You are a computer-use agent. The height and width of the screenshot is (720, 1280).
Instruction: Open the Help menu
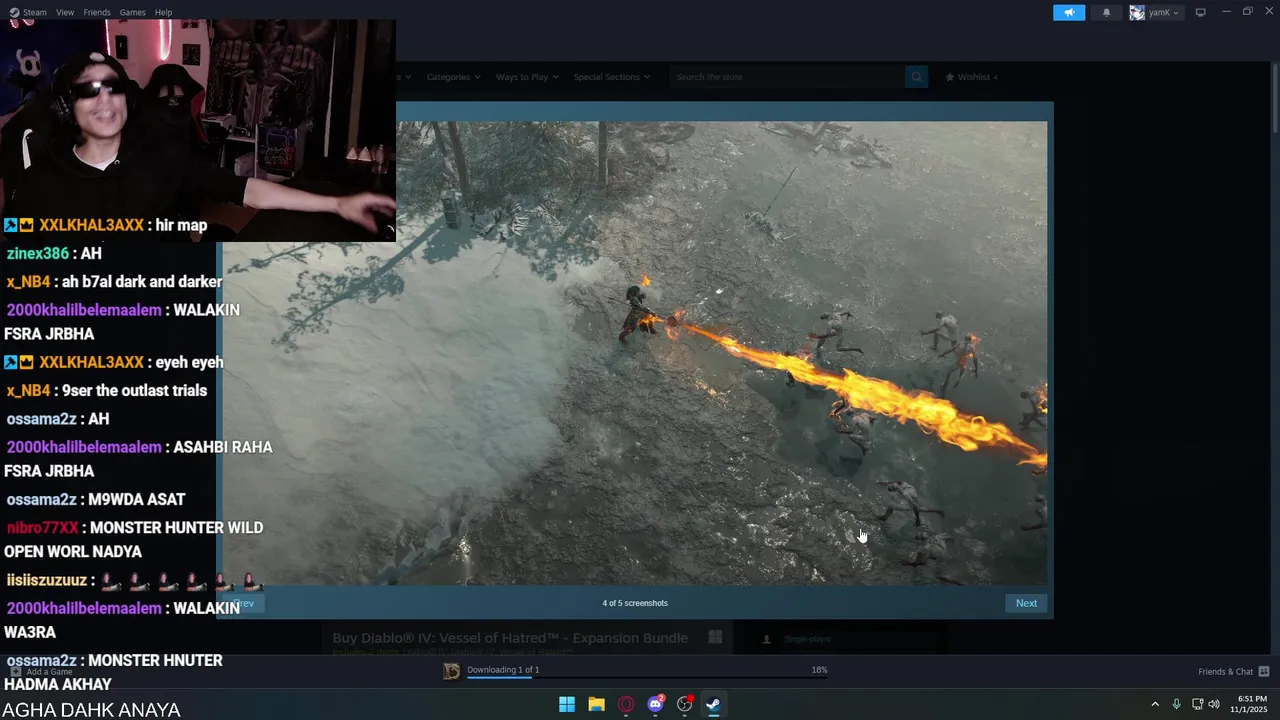164,12
